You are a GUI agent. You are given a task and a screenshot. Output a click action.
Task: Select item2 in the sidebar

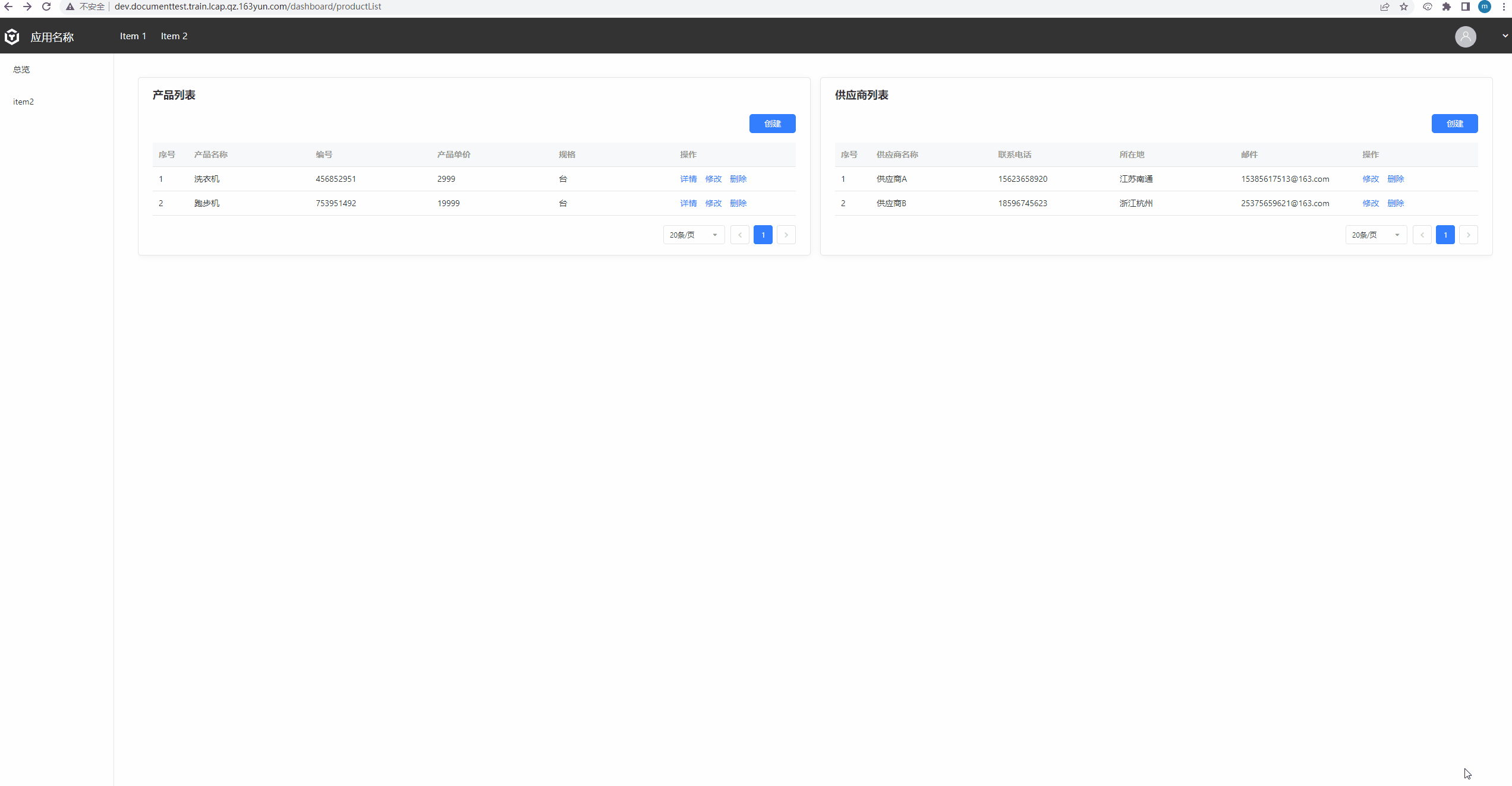(23, 102)
